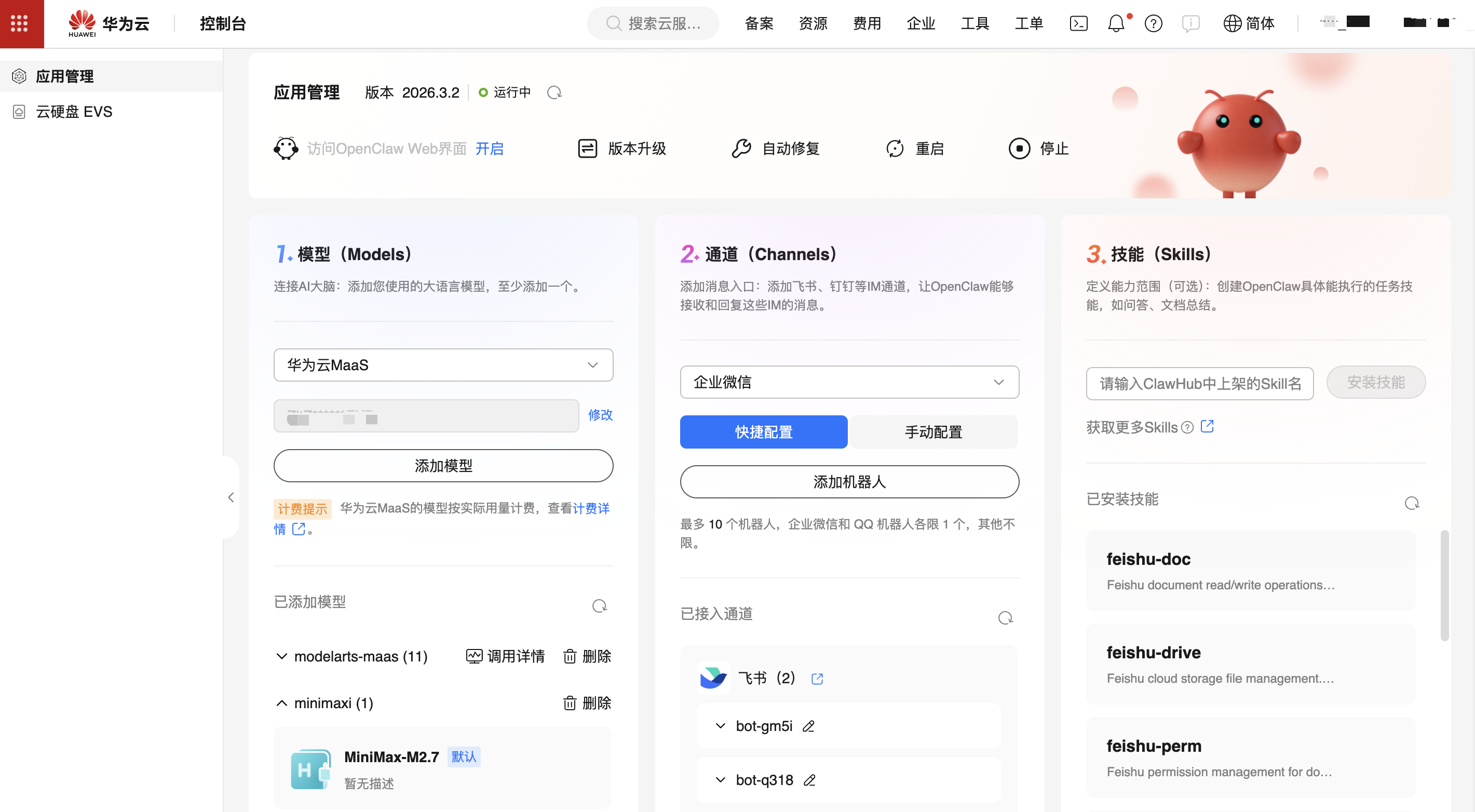Open the 费用 top menu
1475x812 pixels.
click(x=867, y=23)
